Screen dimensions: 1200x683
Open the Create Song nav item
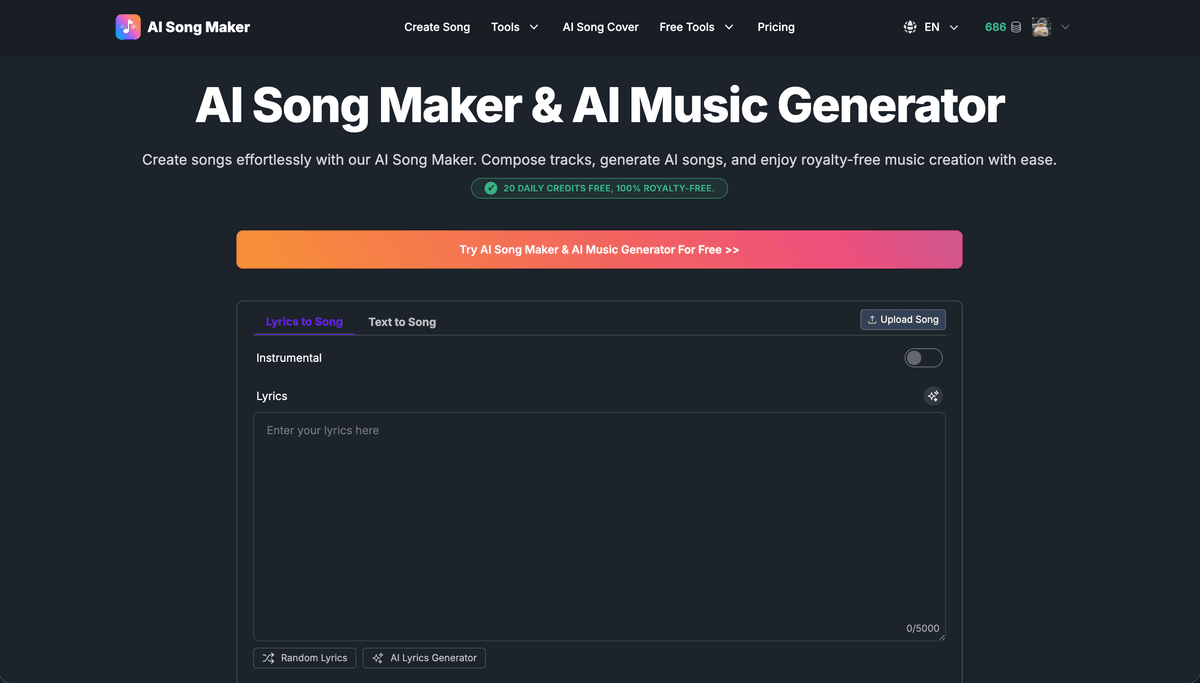[437, 27]
